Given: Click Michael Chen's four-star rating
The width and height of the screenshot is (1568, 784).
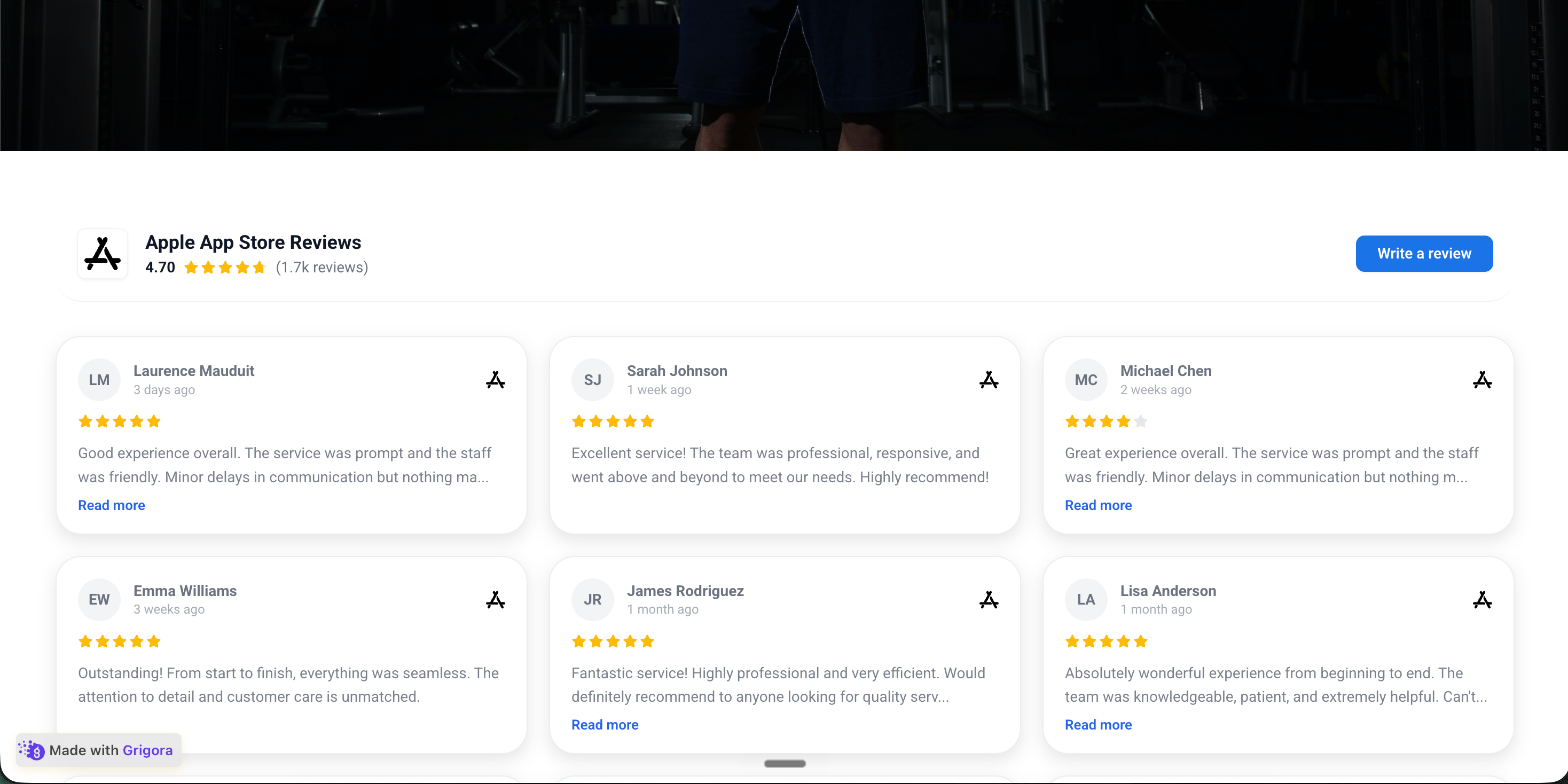Looking at the screenshot, I should [1106, 421].
